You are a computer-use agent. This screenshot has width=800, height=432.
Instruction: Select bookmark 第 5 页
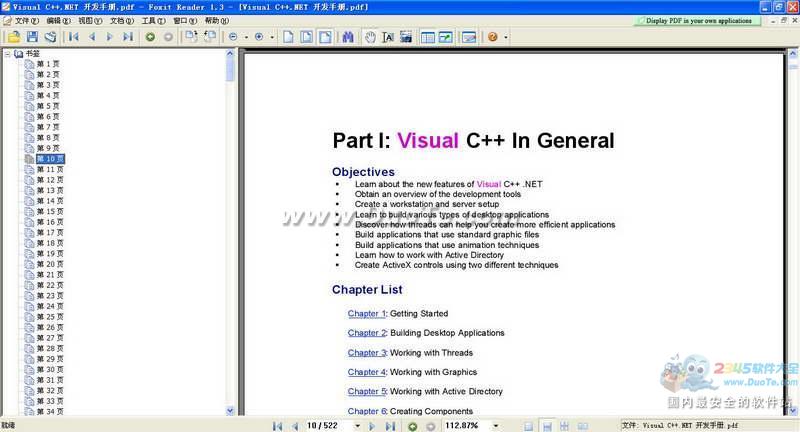(x=48, y=106)
